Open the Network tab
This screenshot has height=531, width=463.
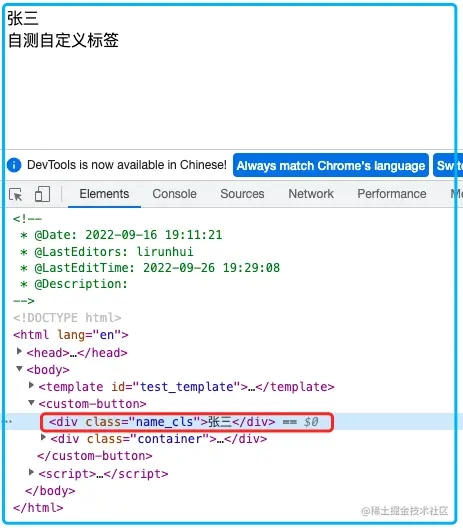(x=311, y=194)
